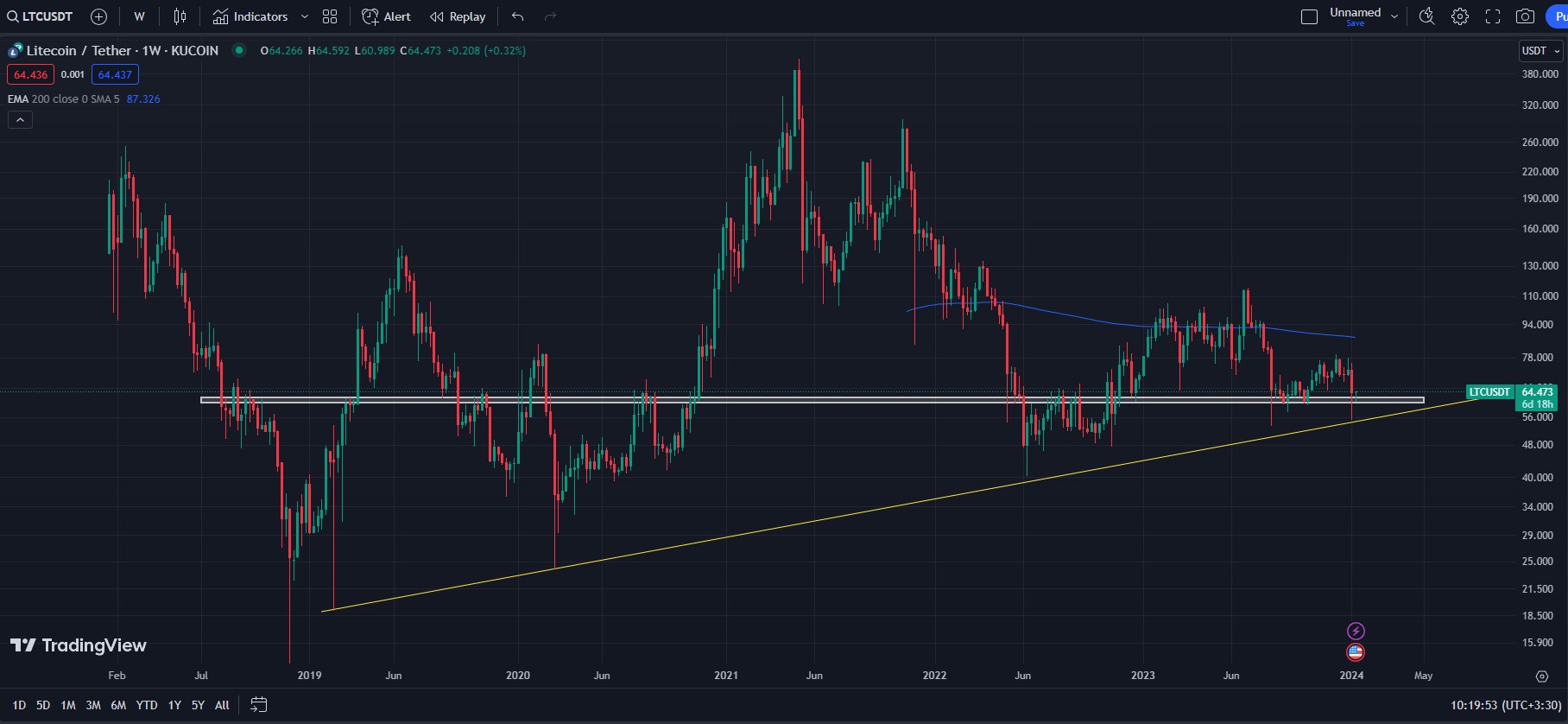This screenshot has width=1568, height=724.
Task: Add a symbol to compare with the plus icon
Action: click(98, 16)
